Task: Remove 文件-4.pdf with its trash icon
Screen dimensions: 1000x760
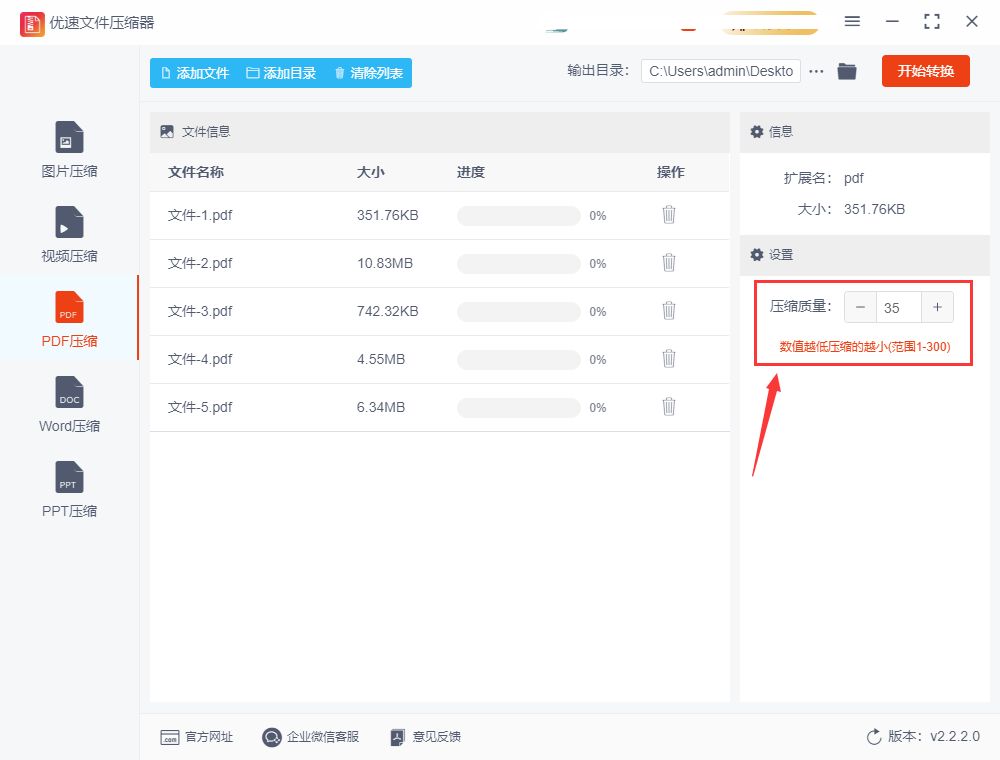Action: coord(668,358)
